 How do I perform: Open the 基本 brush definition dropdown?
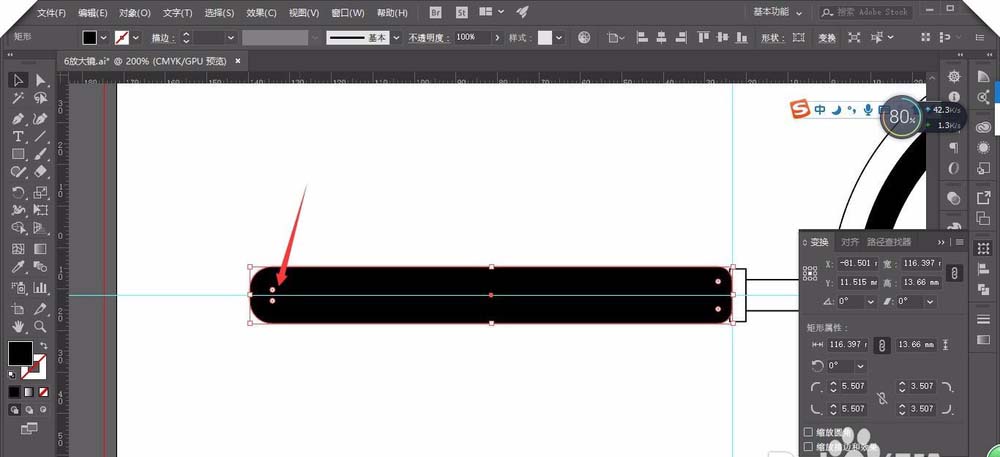[x=397, y=38]
